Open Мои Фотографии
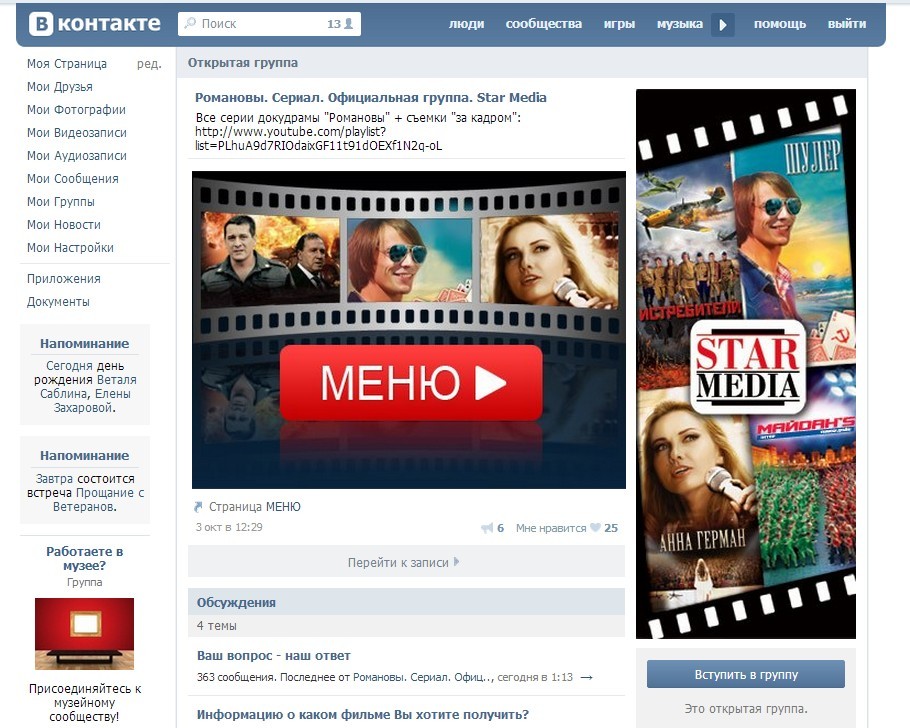Image resolution: width=910 pixels, height=728 pixels. coord(76,110)
